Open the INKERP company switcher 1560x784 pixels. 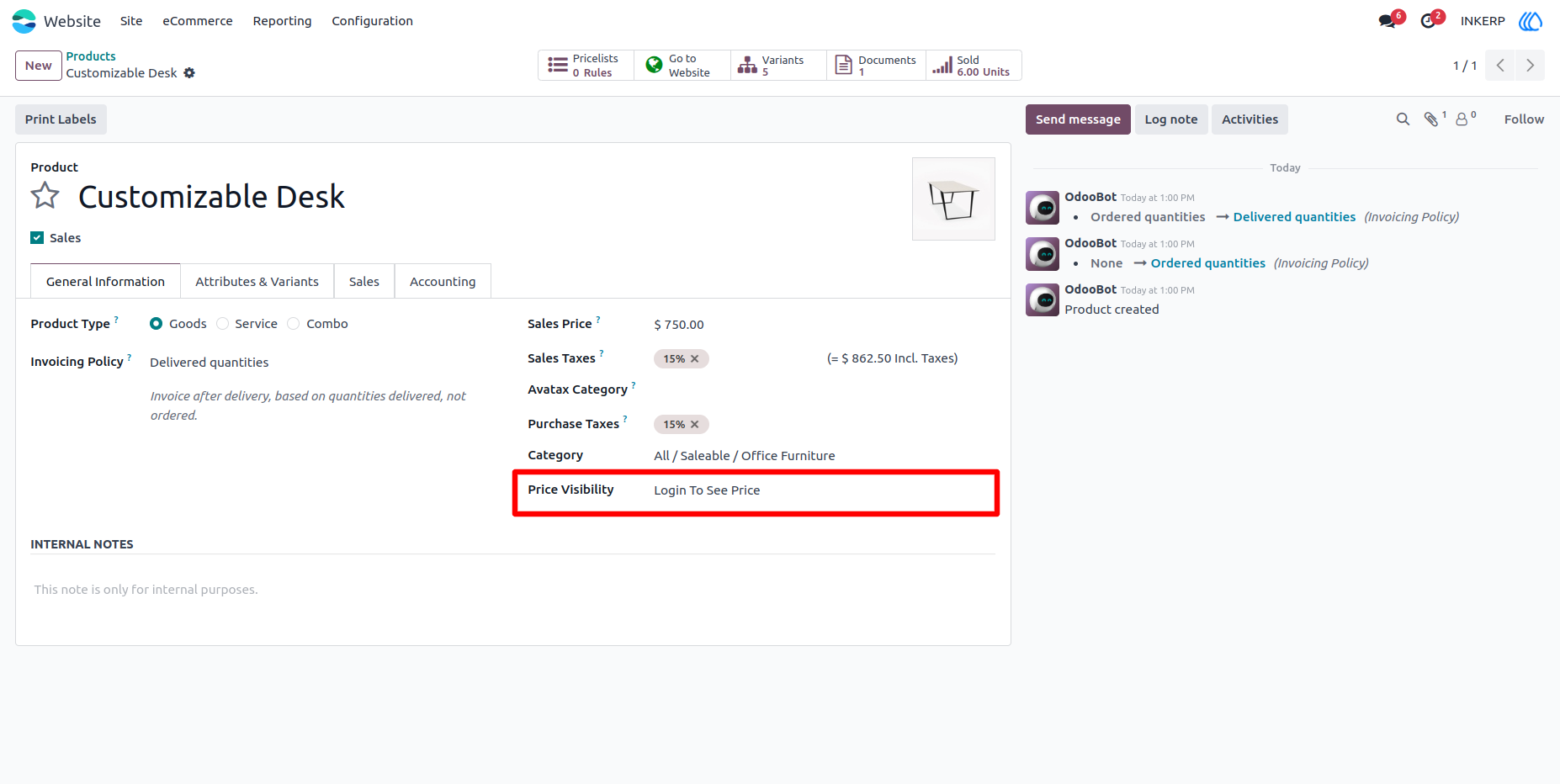[x=1483, y=21]
